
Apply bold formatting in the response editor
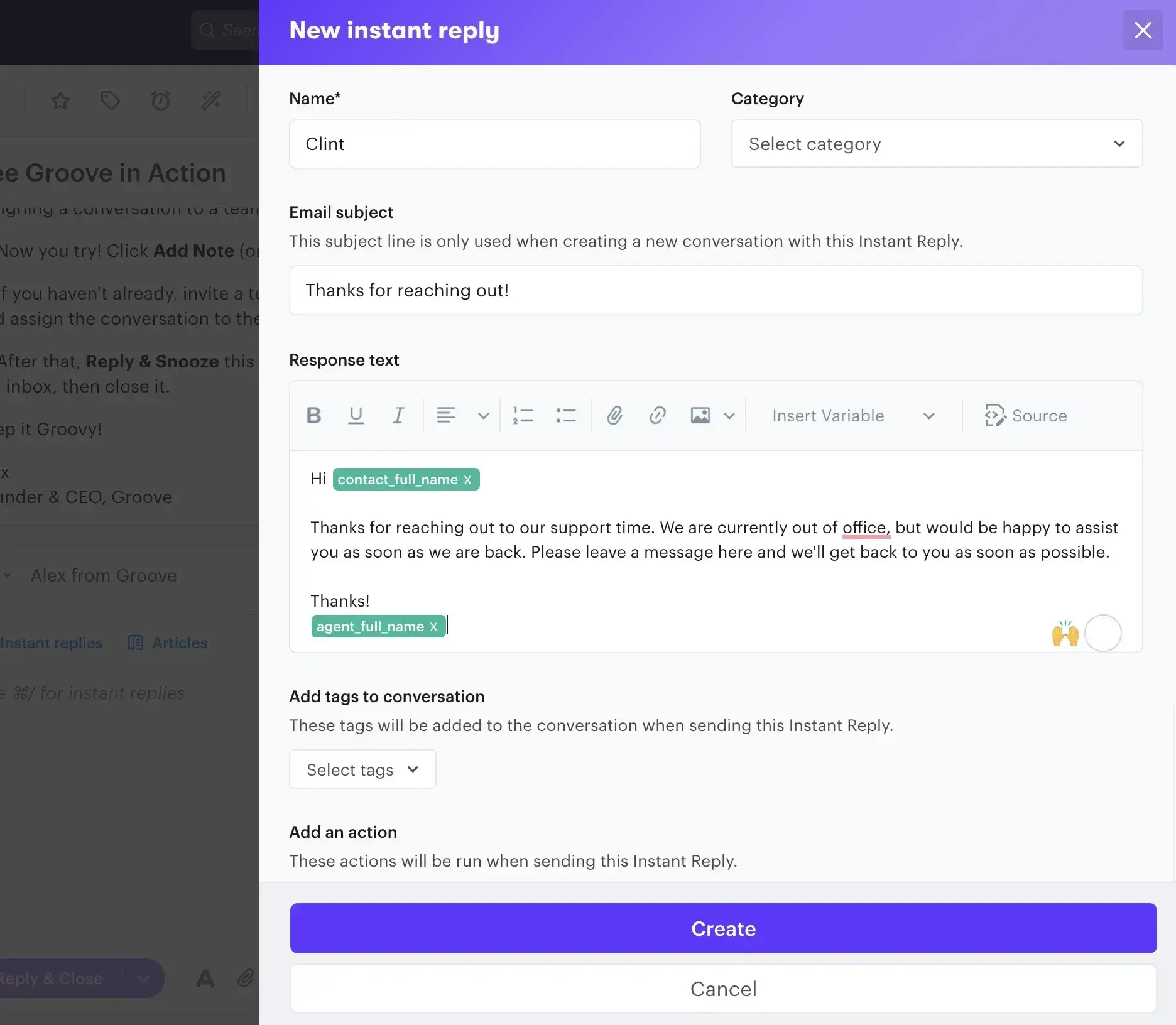point(313,415)
